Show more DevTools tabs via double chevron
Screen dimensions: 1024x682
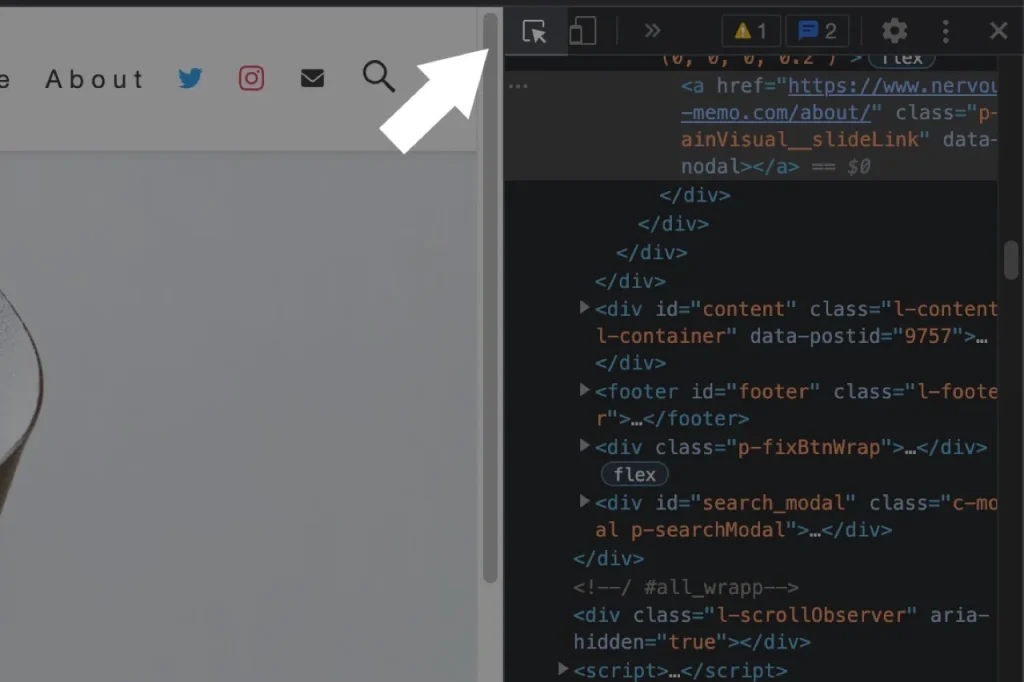[652, 31]
